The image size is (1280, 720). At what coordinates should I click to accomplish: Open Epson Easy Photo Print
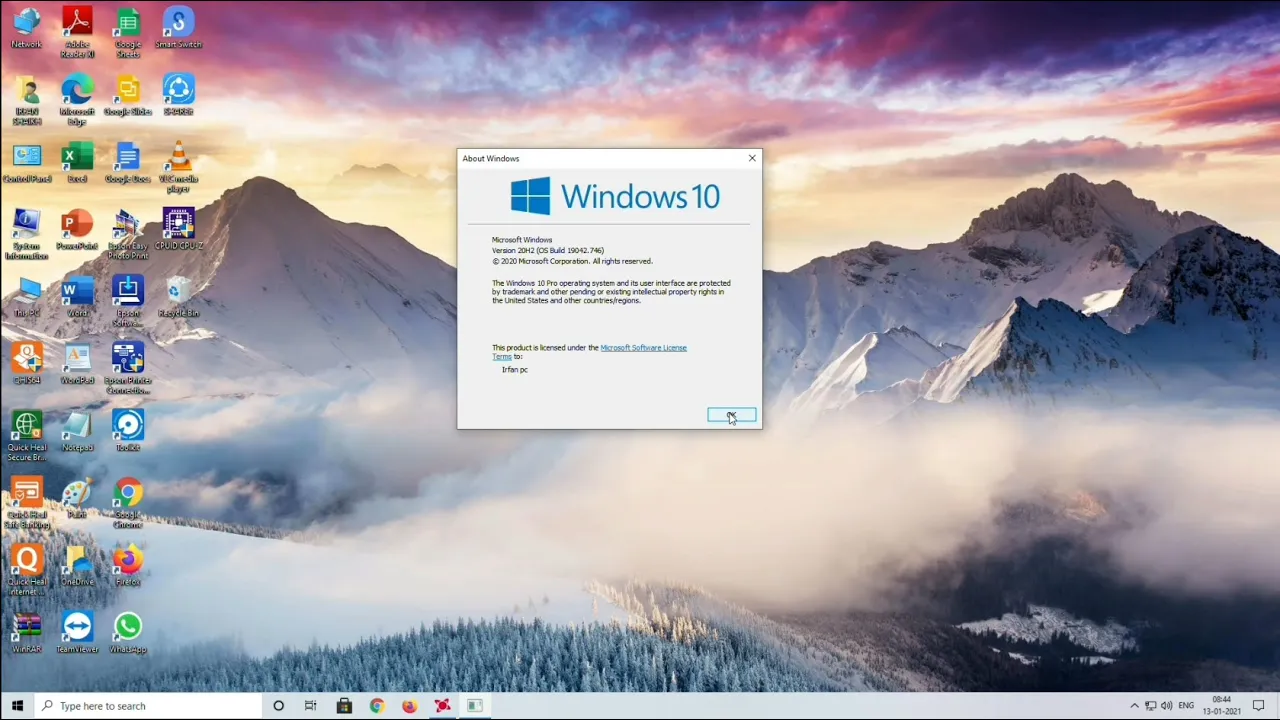(x=128, y=234)
